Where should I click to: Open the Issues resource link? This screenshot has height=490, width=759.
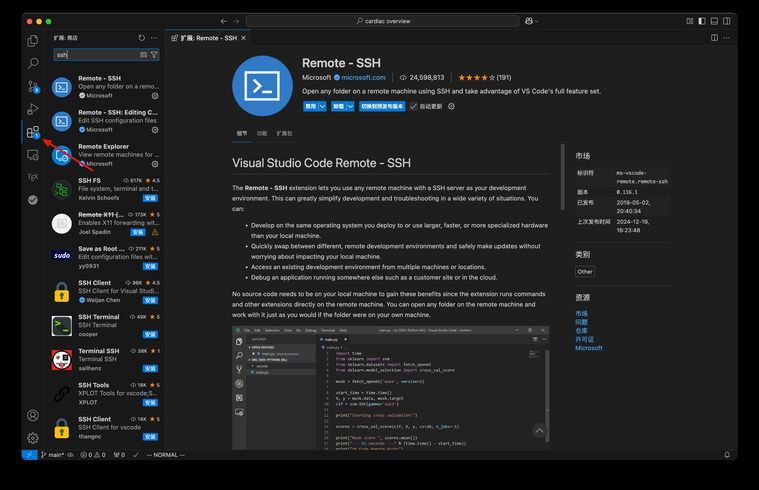pos(581,322)
